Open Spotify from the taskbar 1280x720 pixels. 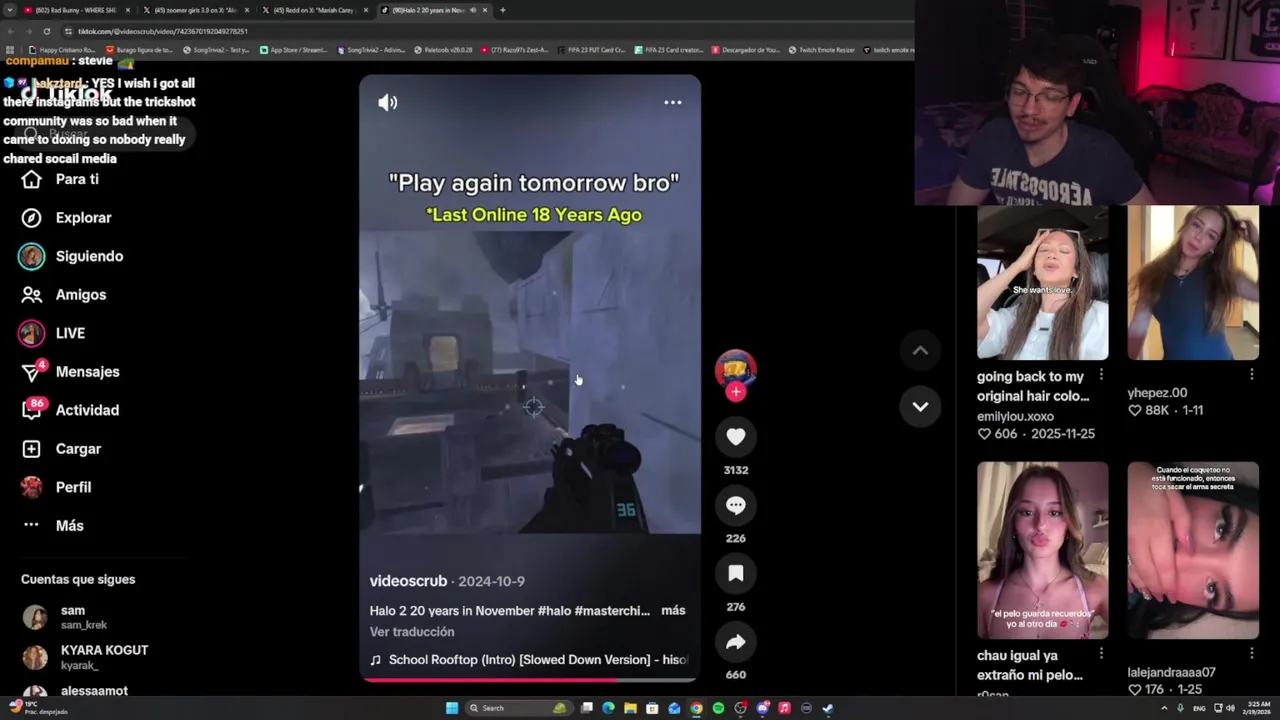pyautogui.click(x=718, y=708)
